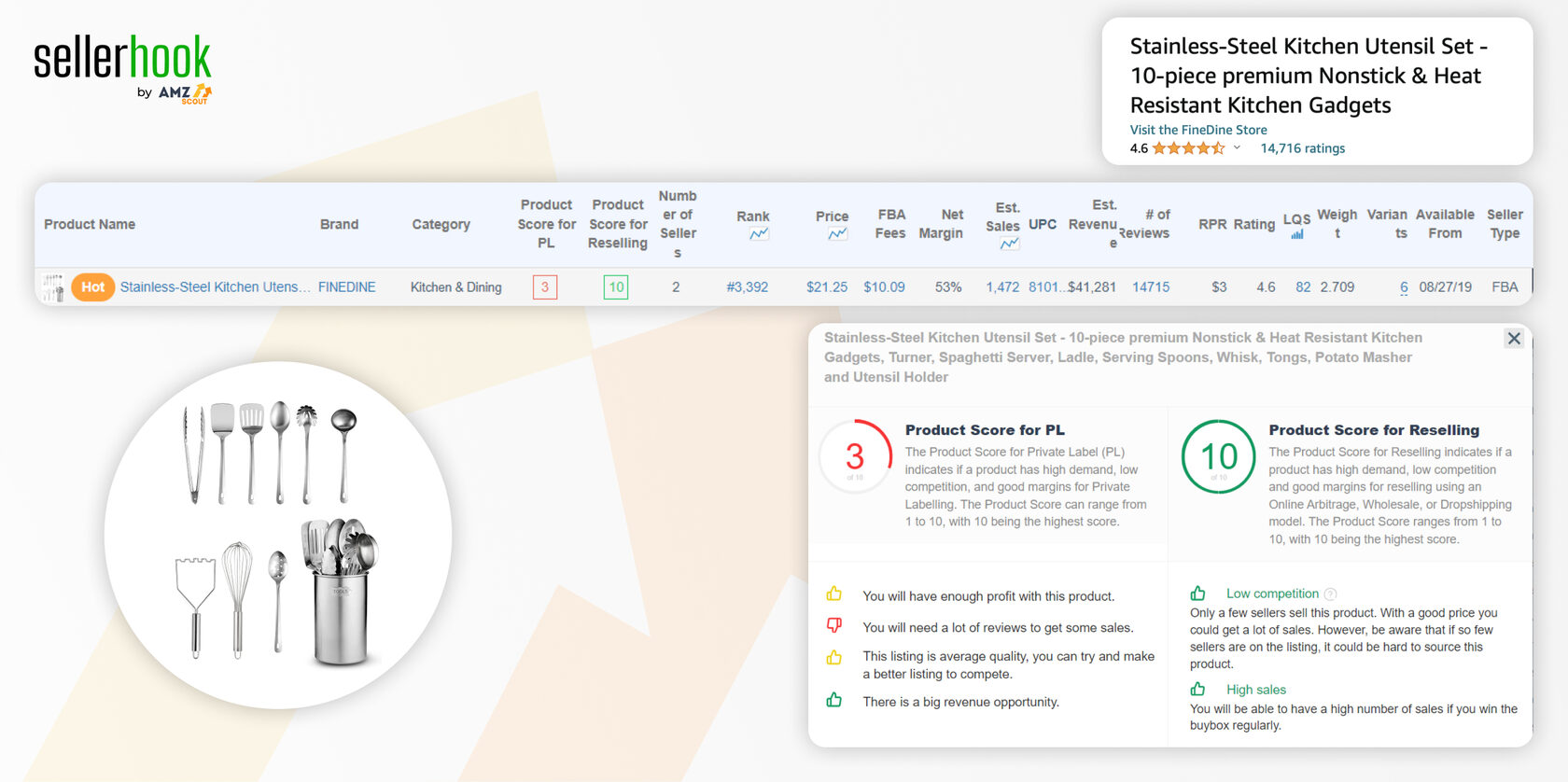Viewport: 1568px width, 782px height.
Task: Open the FINEDINE brand link
Action: click(x=346, y=287)
